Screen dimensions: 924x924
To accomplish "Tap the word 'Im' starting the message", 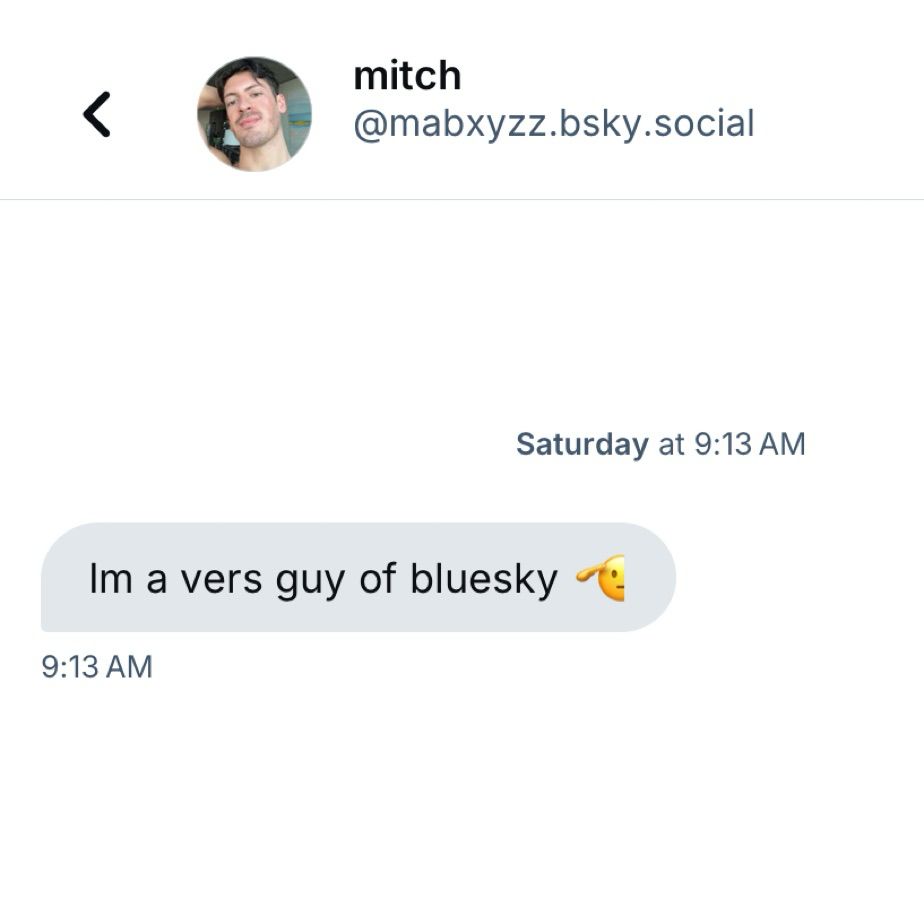I will (110, 579).
